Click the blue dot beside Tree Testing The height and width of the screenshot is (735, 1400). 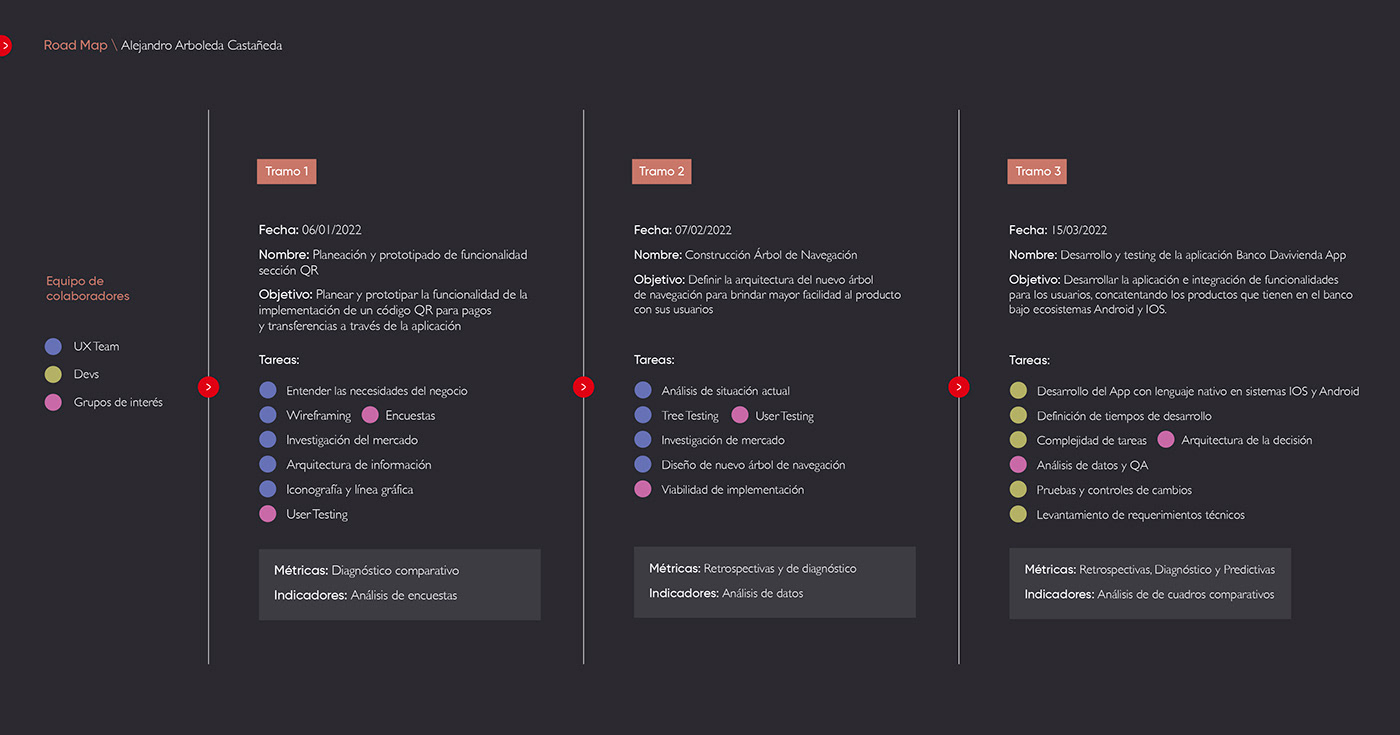(x=643, y=415)
